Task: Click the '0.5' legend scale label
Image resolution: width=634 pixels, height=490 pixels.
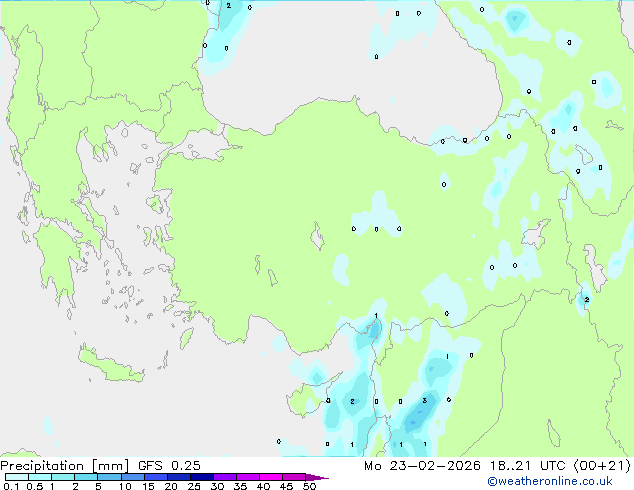Action: pos(35,486)
